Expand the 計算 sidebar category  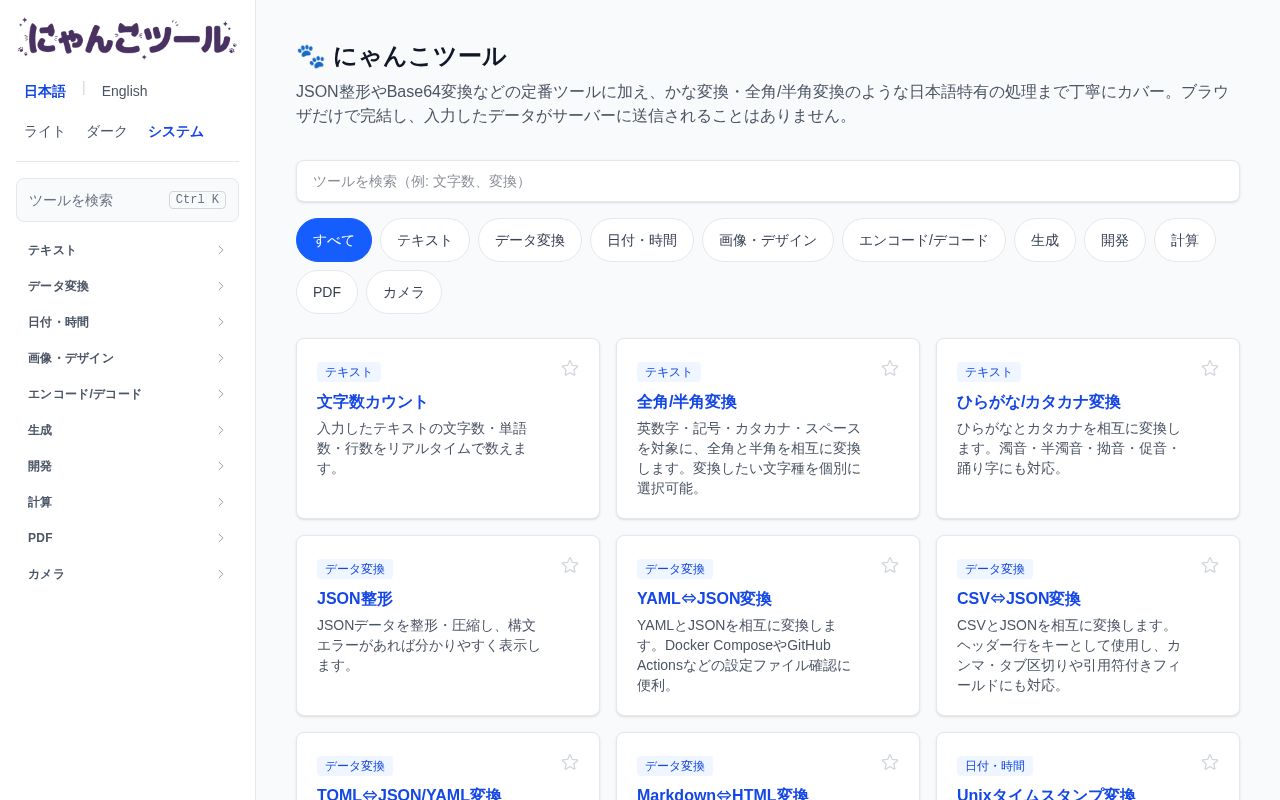click(127, 502)
